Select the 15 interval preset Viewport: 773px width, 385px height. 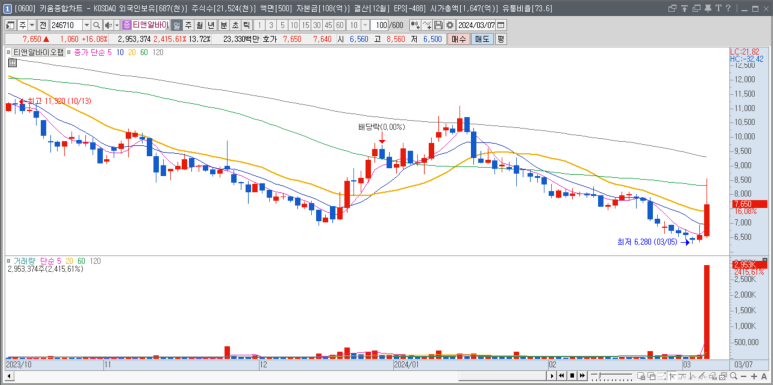[306, 25]
